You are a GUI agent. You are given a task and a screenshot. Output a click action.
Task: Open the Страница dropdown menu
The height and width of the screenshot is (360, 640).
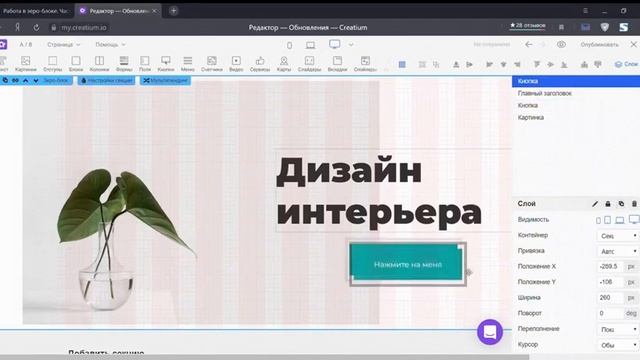[64, 44]
